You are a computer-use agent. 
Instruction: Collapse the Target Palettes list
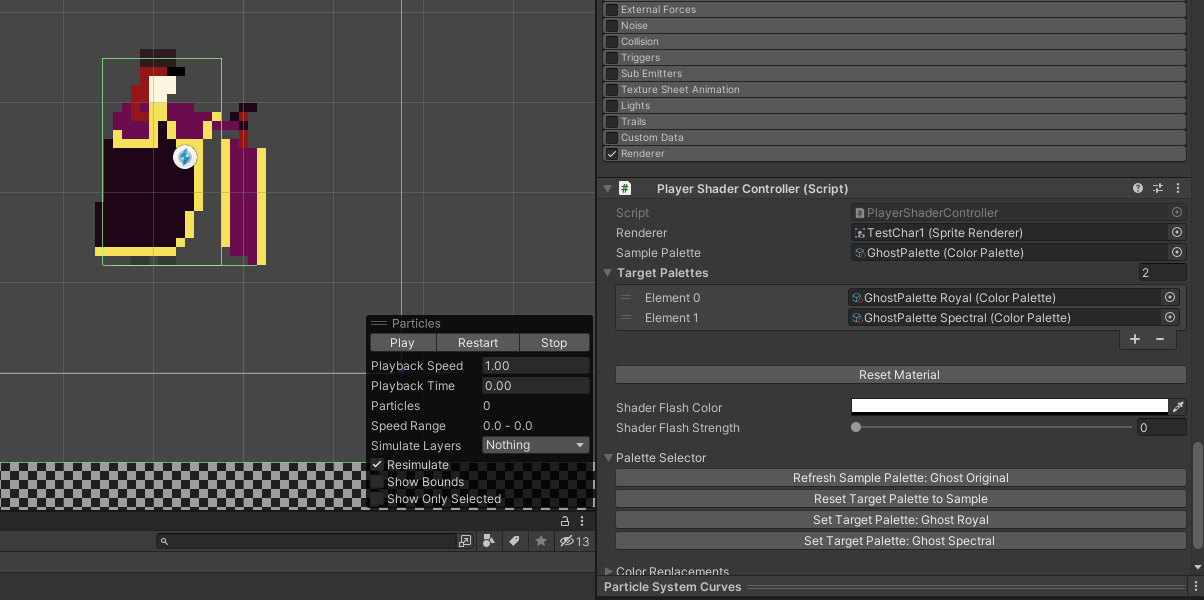[x=607, y=273]
